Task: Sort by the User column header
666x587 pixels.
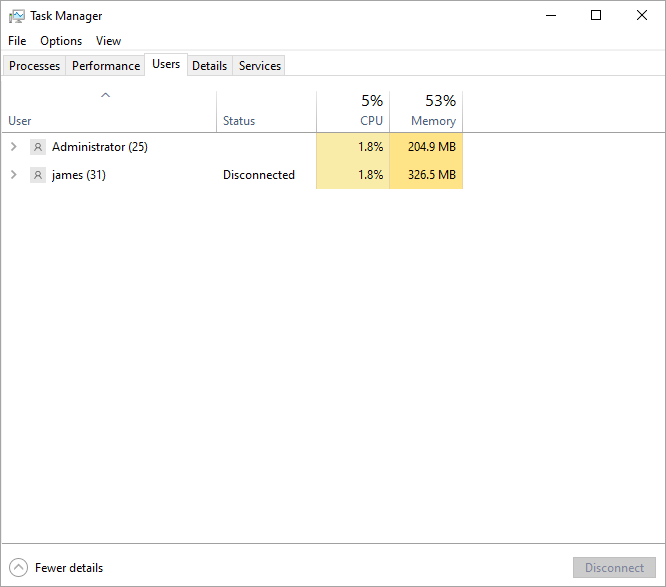Action: 109,111
